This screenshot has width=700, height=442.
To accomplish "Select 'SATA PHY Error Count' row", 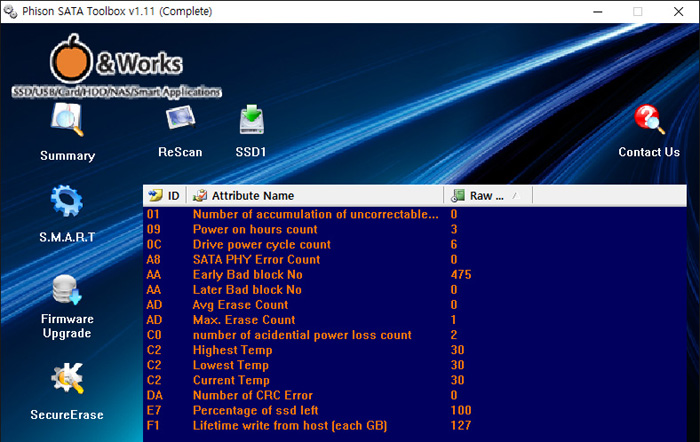I will click(x=415, y=259).
